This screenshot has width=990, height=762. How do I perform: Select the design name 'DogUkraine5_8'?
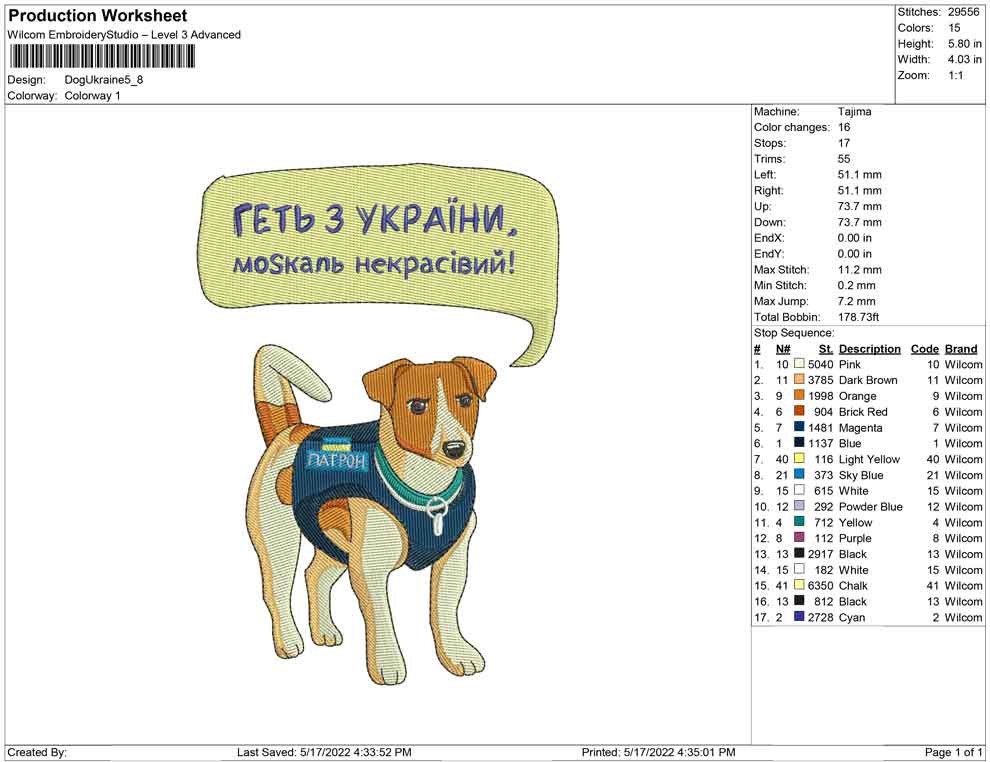pyautogui.click(x=104, y=80)
